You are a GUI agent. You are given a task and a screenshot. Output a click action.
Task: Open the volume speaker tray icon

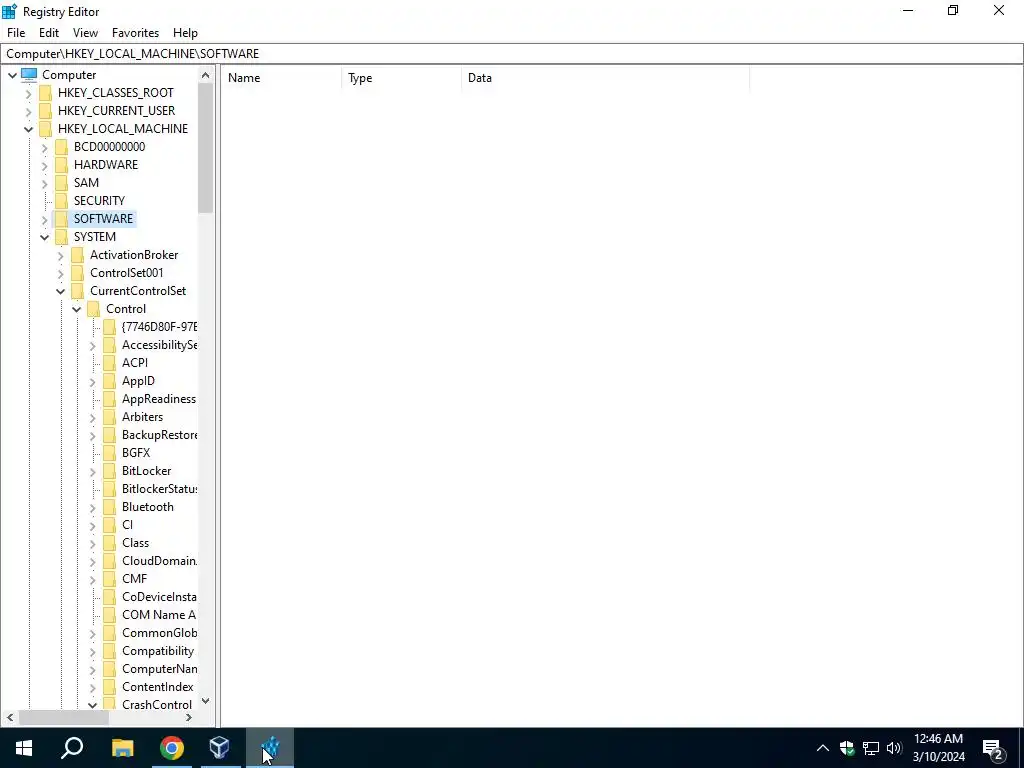tap(894, 748)
